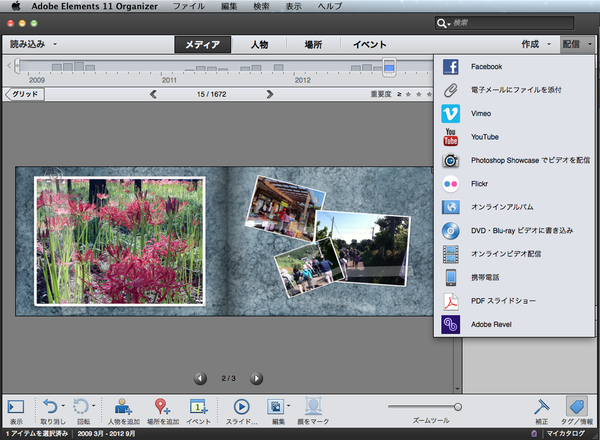The height and width of the screenshot is (440, 600).
Task: Open the 編集 editor options arrow
Action: tap(288, 406)
